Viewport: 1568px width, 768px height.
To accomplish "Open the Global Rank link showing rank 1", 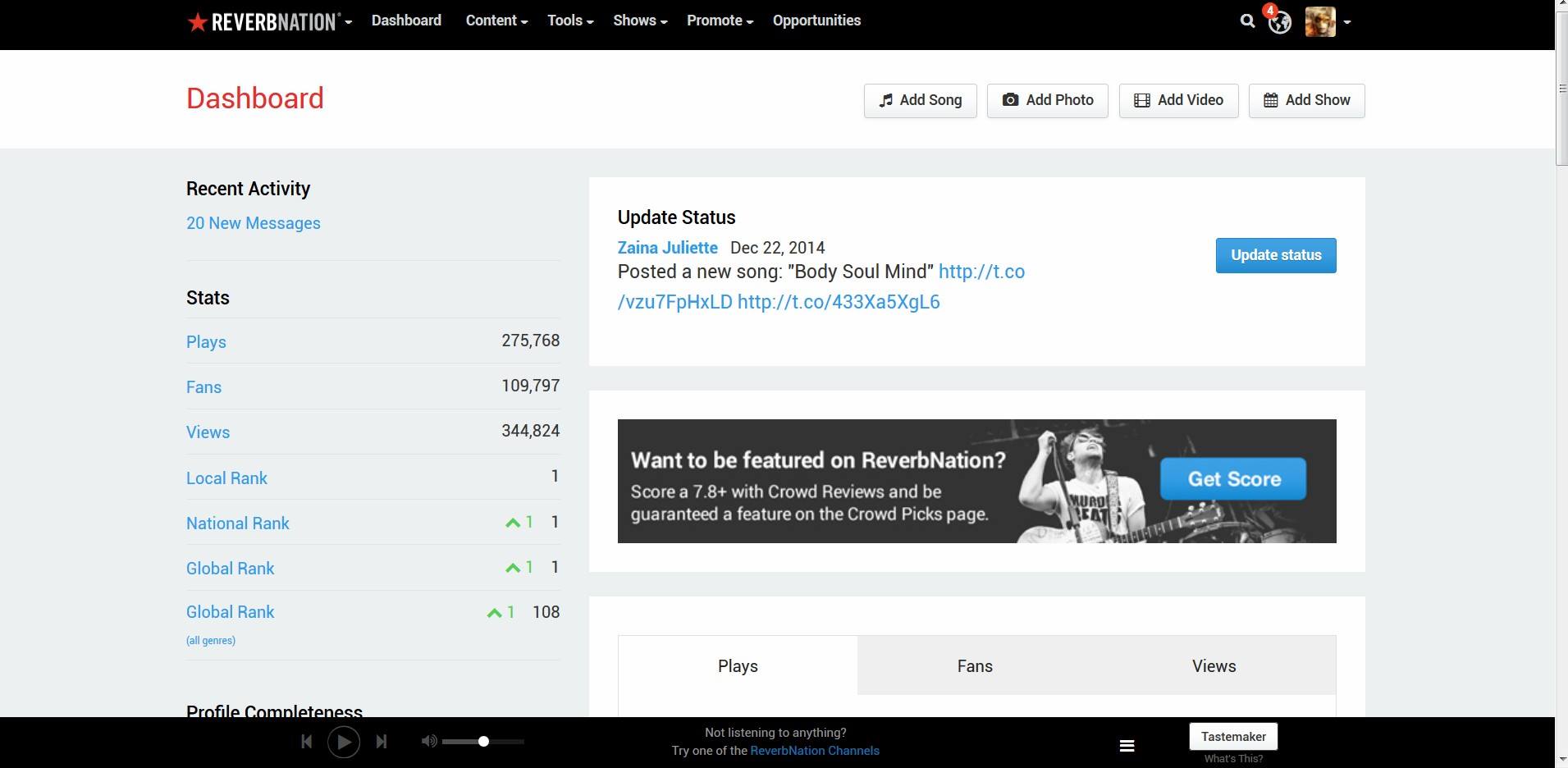I will pos(230,569).
